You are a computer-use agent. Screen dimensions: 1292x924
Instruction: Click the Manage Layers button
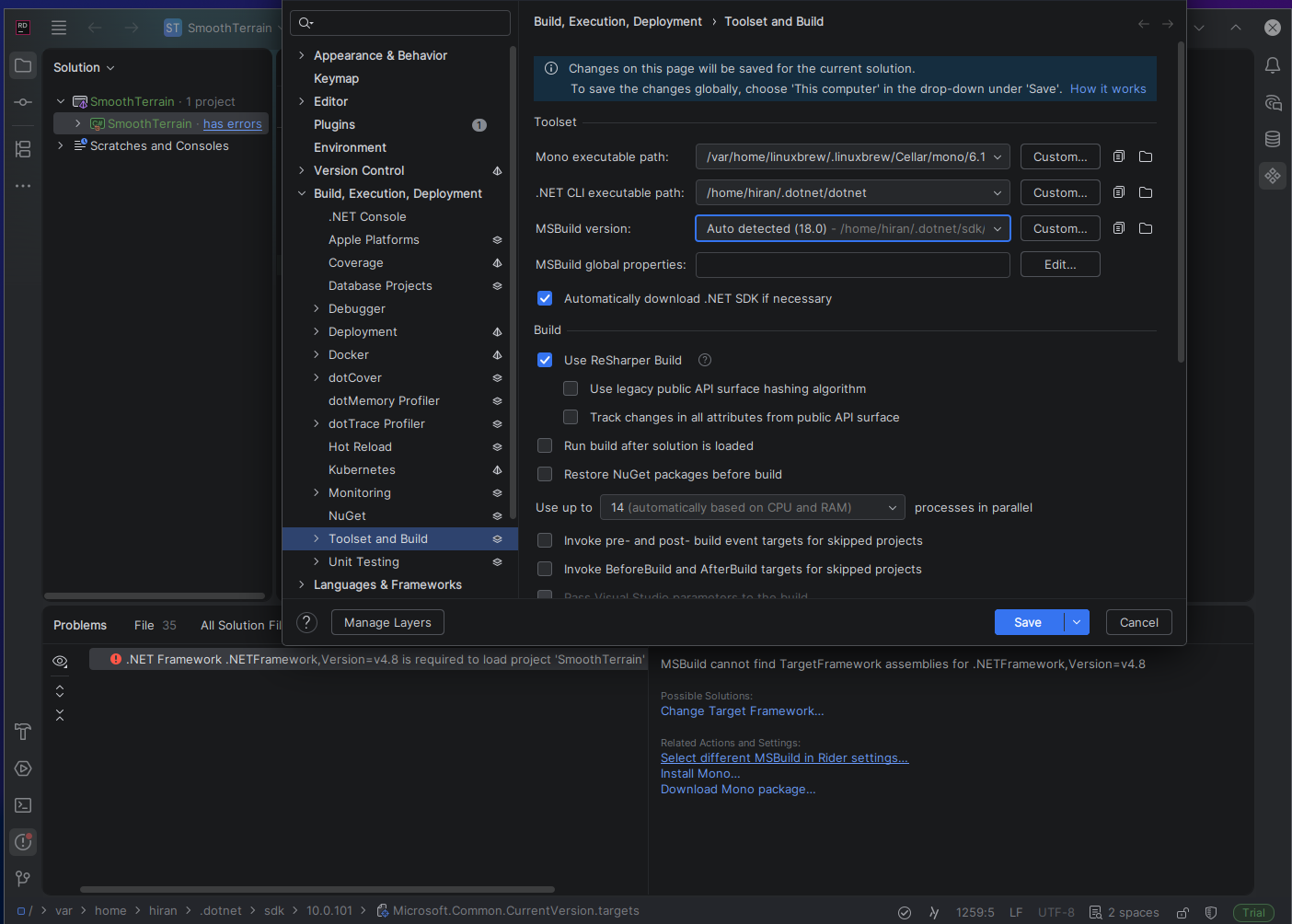387,622
